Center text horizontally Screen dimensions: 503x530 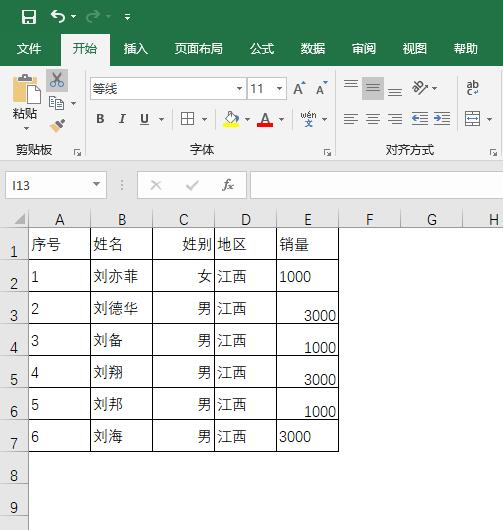(x=373, y=119)
